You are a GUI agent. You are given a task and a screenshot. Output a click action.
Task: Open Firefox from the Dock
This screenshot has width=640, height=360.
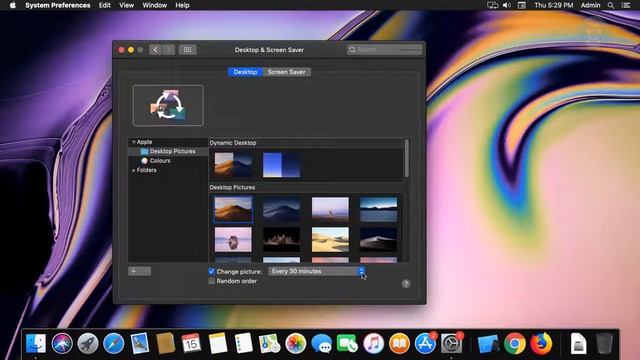(x=541, y=343)
